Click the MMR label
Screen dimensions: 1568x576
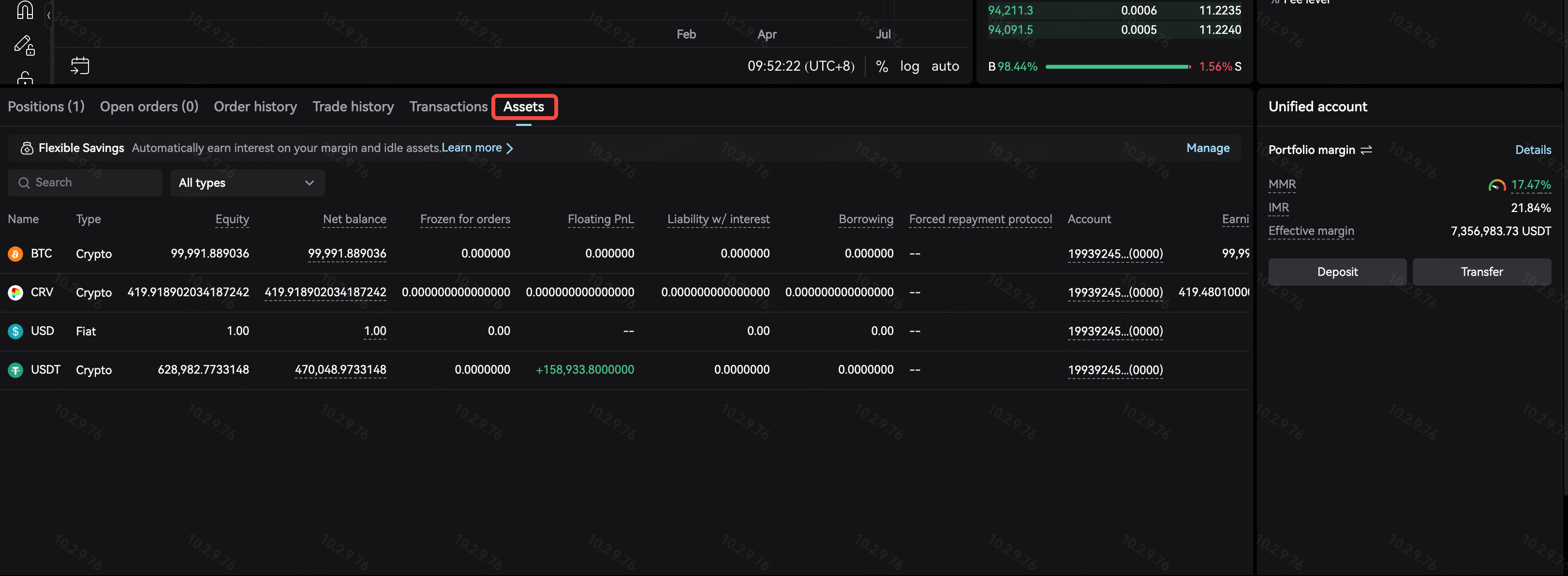pyautogui.click(x=1282, y=184)
